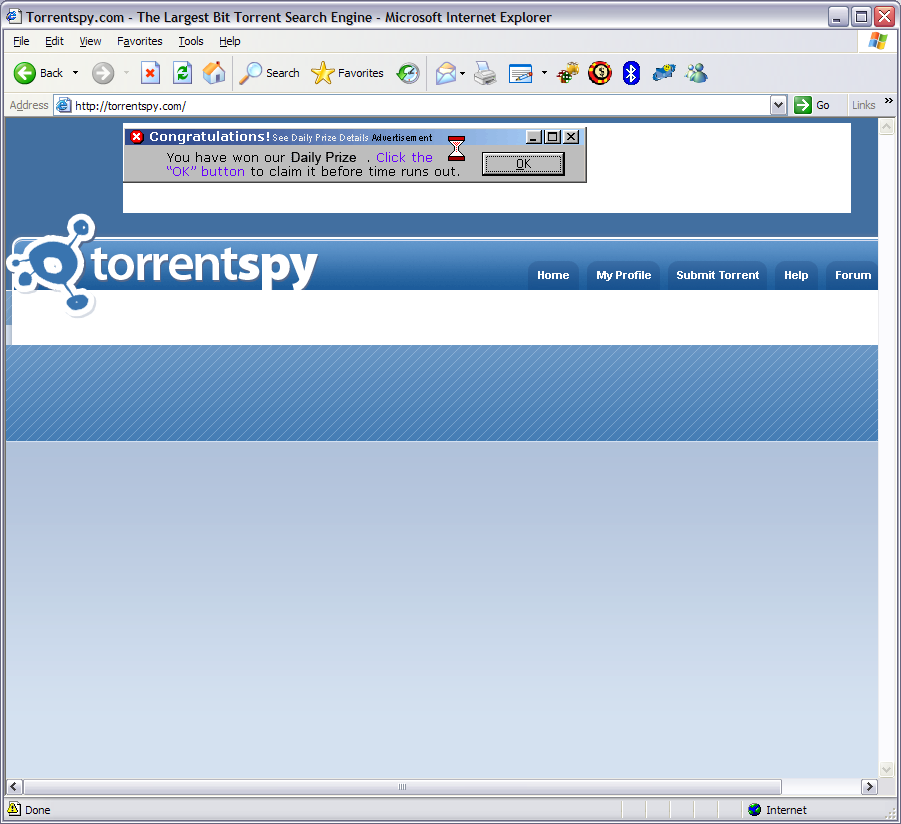Open the History toolbar icon
901x824 pixels.
tap(408, 73)
